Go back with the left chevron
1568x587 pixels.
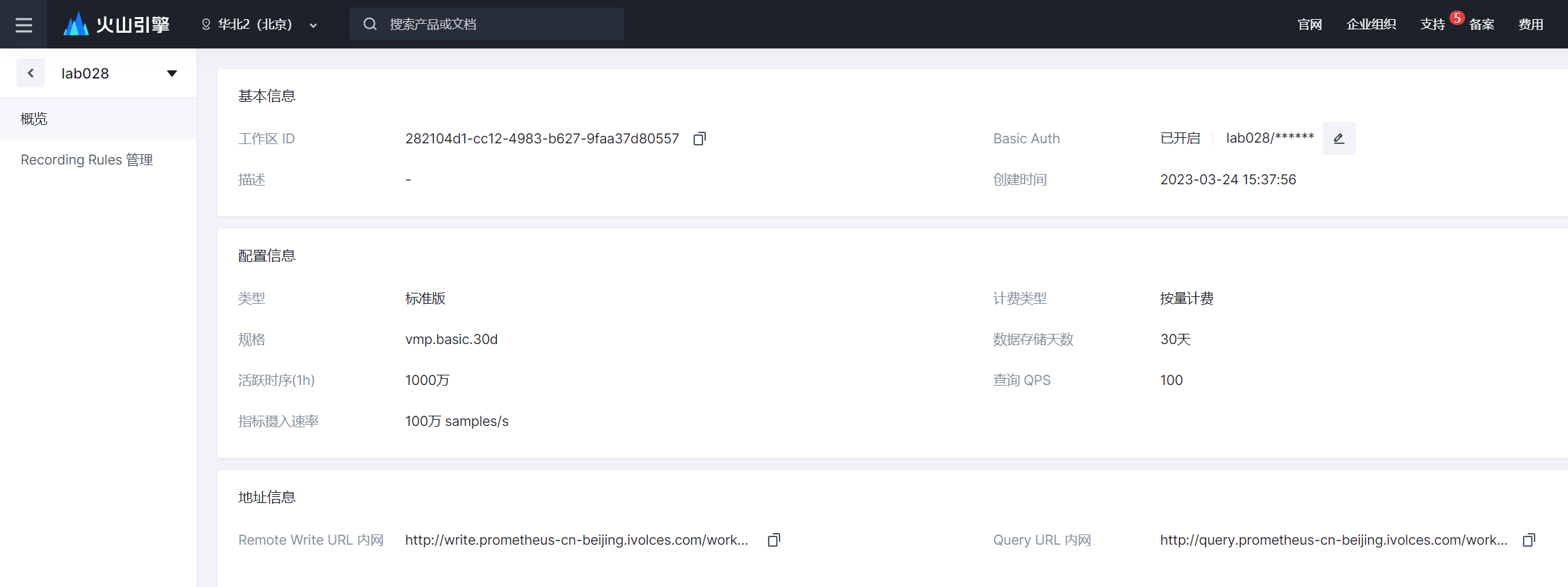(31, 73)
